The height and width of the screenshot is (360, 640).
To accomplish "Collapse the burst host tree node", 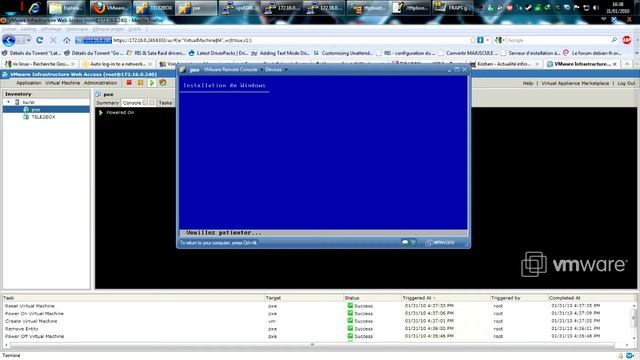I will 9,102.
